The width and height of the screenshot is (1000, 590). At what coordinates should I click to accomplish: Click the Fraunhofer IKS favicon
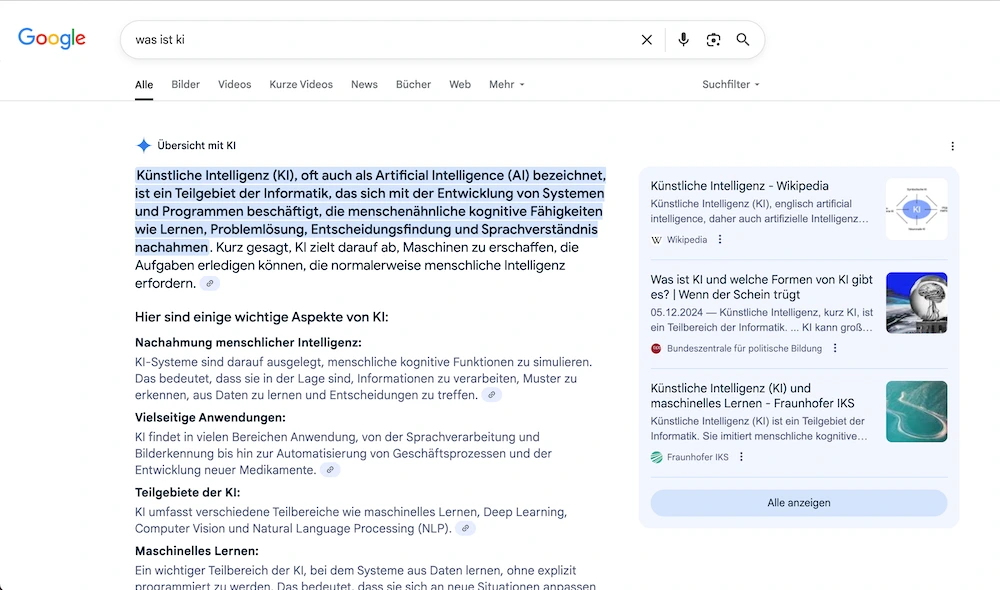[x=656, y=457]
